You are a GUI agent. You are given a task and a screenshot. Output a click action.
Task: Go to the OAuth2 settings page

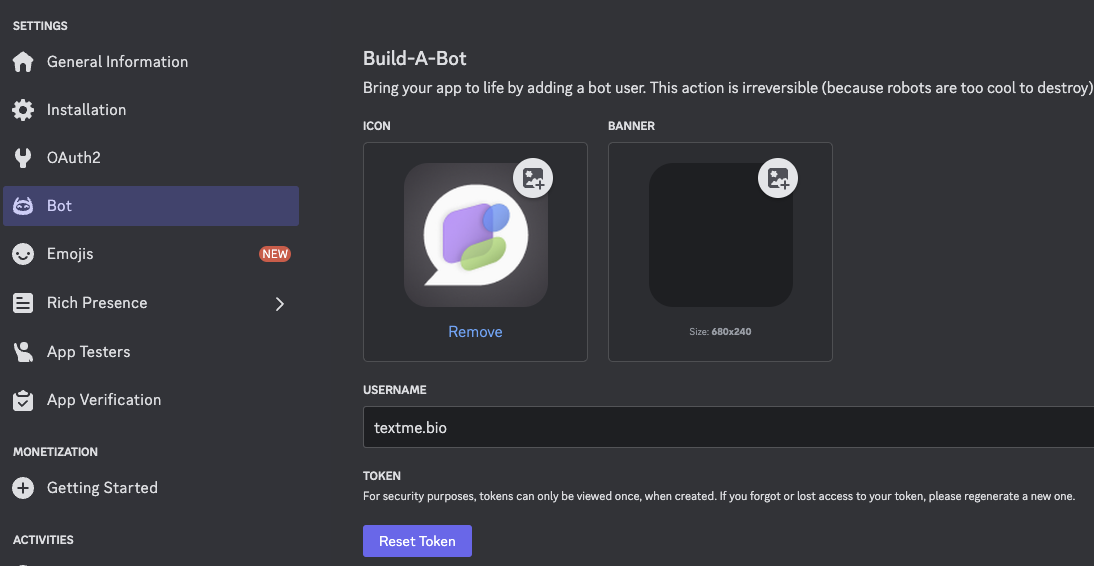(74, 158)
